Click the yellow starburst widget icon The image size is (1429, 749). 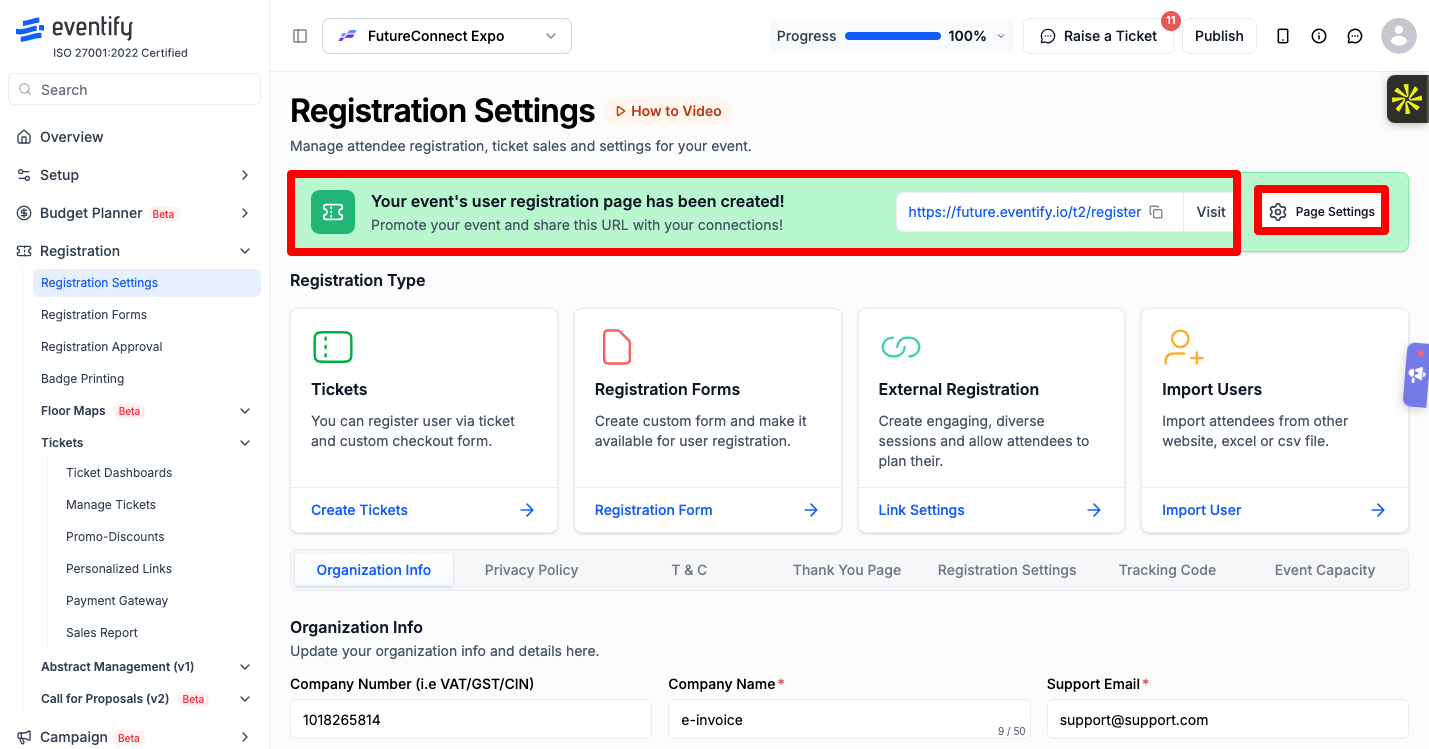[x=1407, y=99]
